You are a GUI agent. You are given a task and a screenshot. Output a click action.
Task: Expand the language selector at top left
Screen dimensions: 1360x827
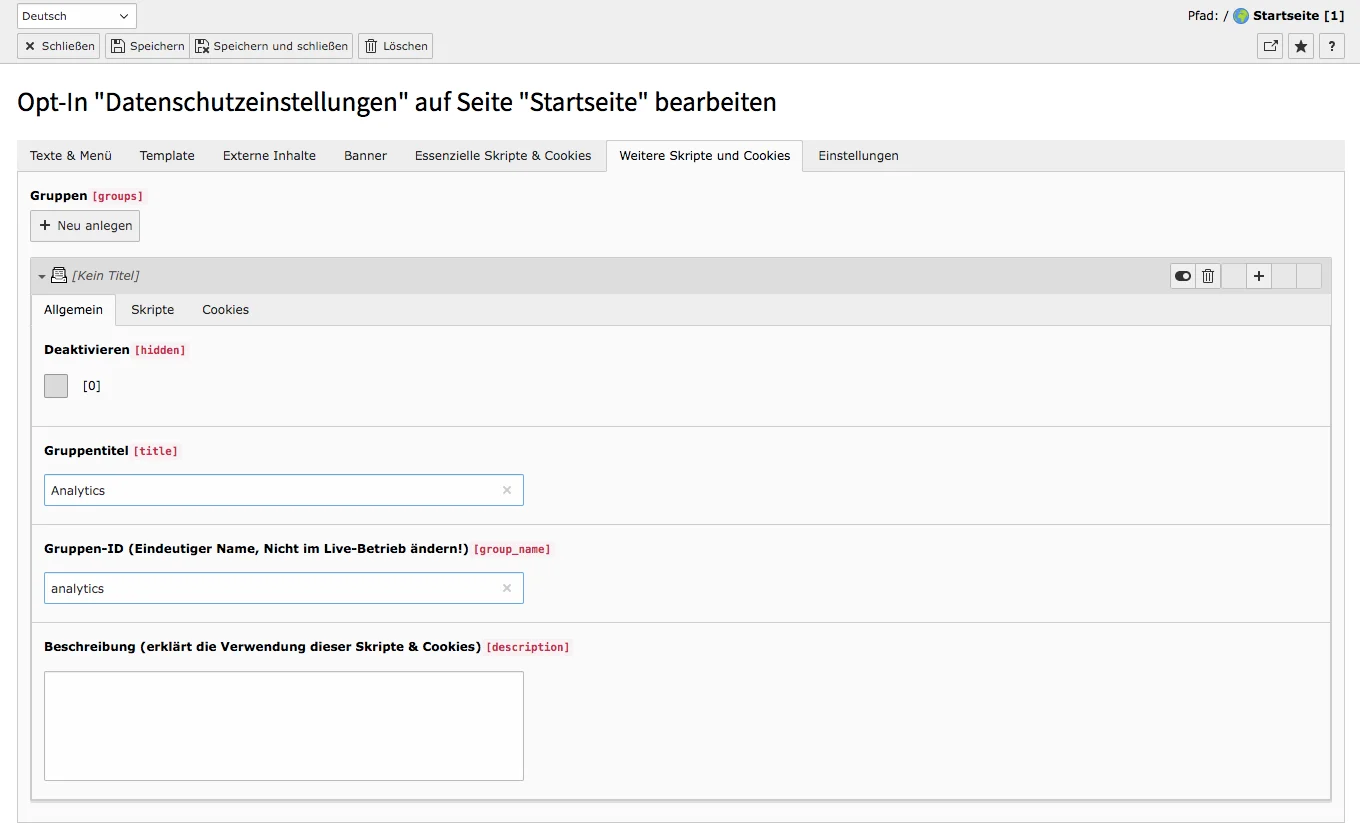[x=75, y=15]
